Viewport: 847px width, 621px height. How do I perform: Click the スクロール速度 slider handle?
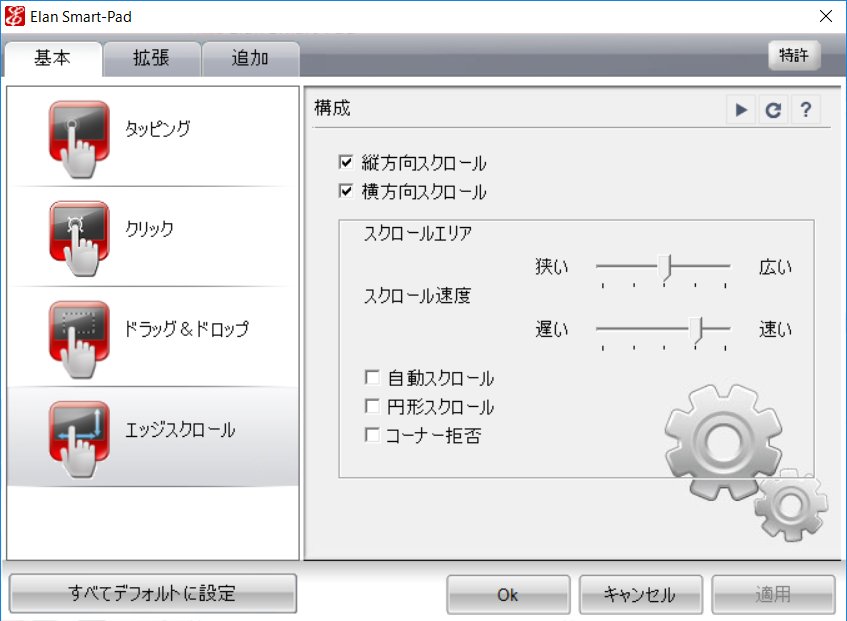(698, 329)
